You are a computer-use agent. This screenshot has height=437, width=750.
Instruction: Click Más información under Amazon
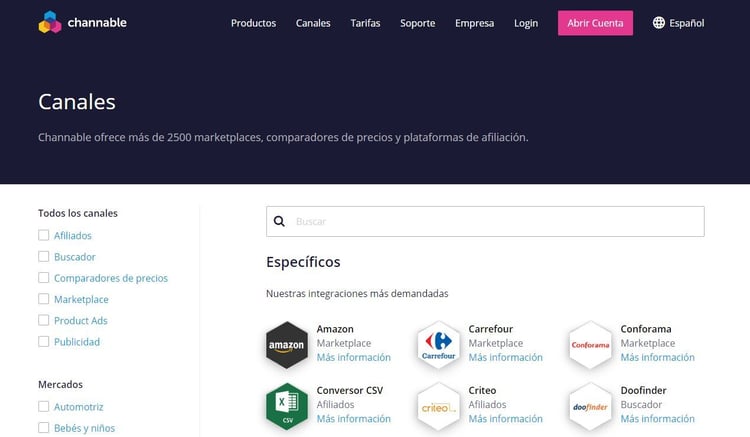pos(353,357)
